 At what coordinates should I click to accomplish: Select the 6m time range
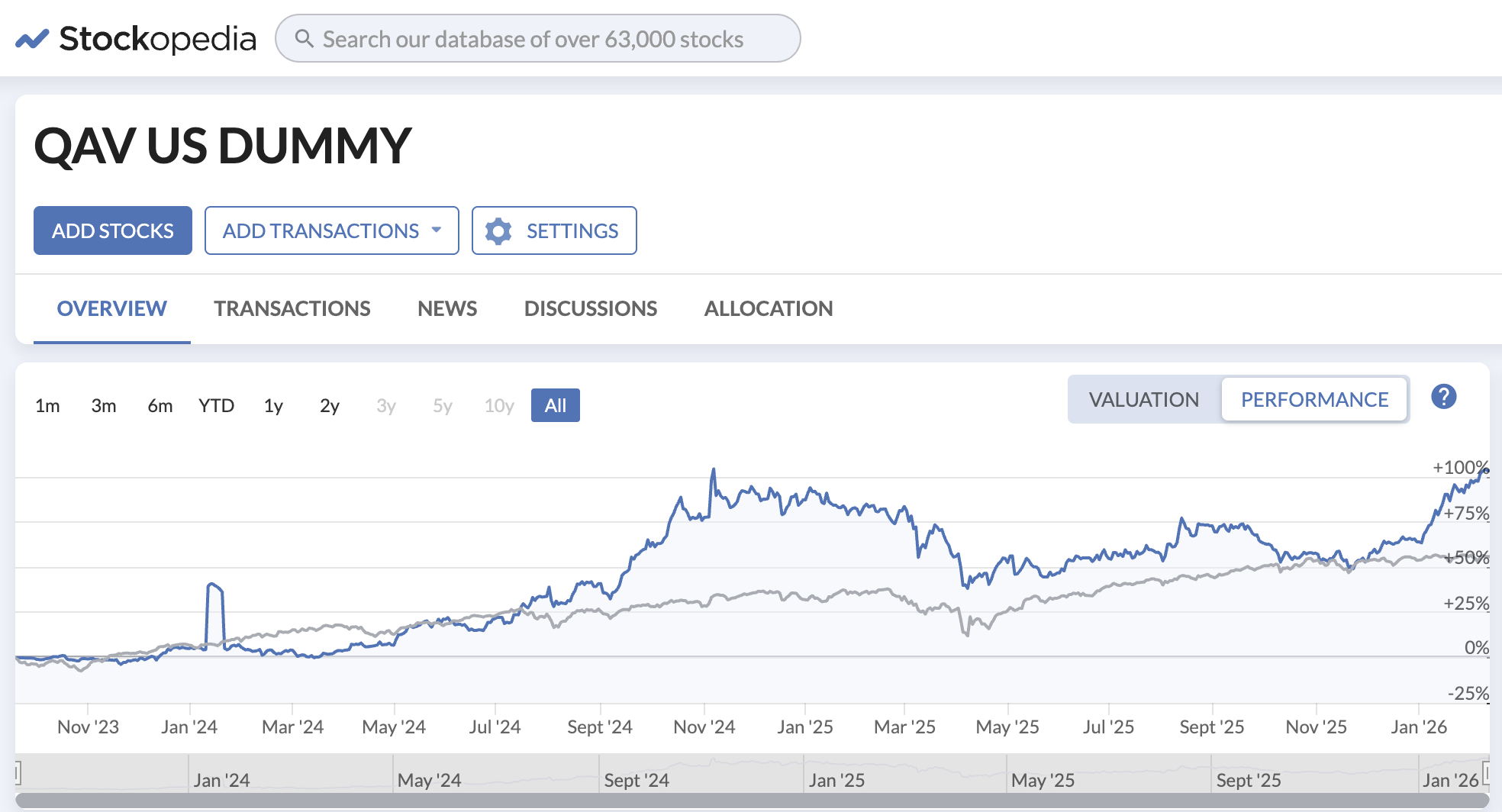pos(160,405)
